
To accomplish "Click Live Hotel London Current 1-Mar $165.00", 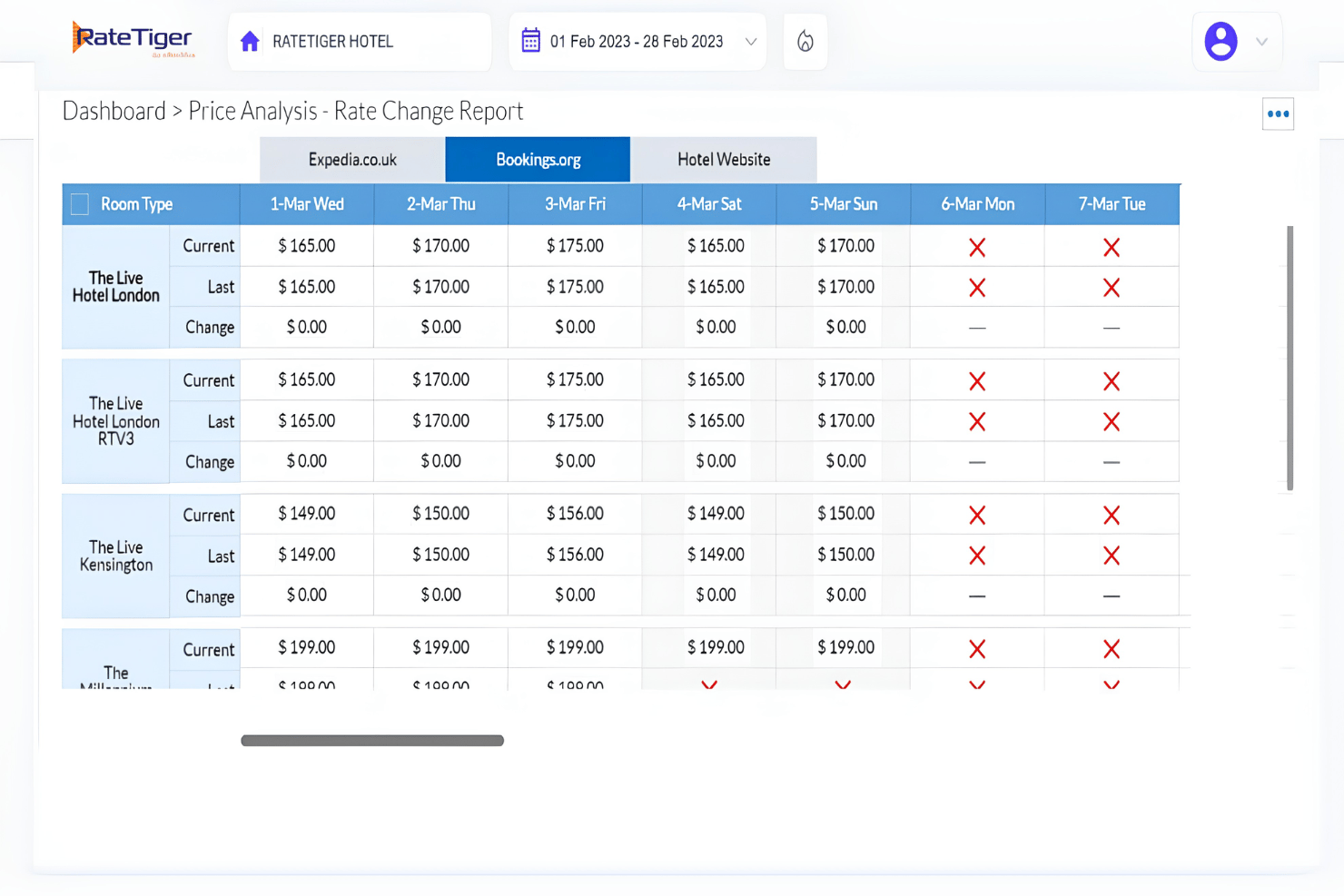I will click(x=307, y=246).
